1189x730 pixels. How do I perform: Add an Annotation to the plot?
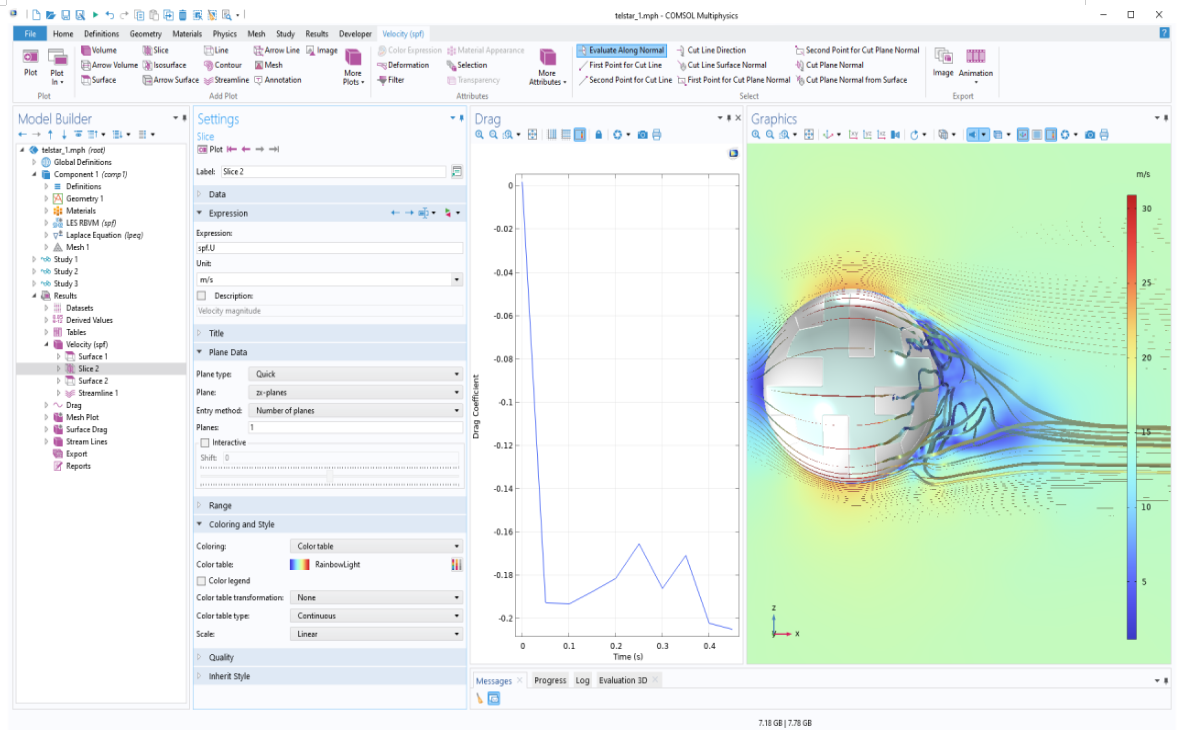(277, 80)
